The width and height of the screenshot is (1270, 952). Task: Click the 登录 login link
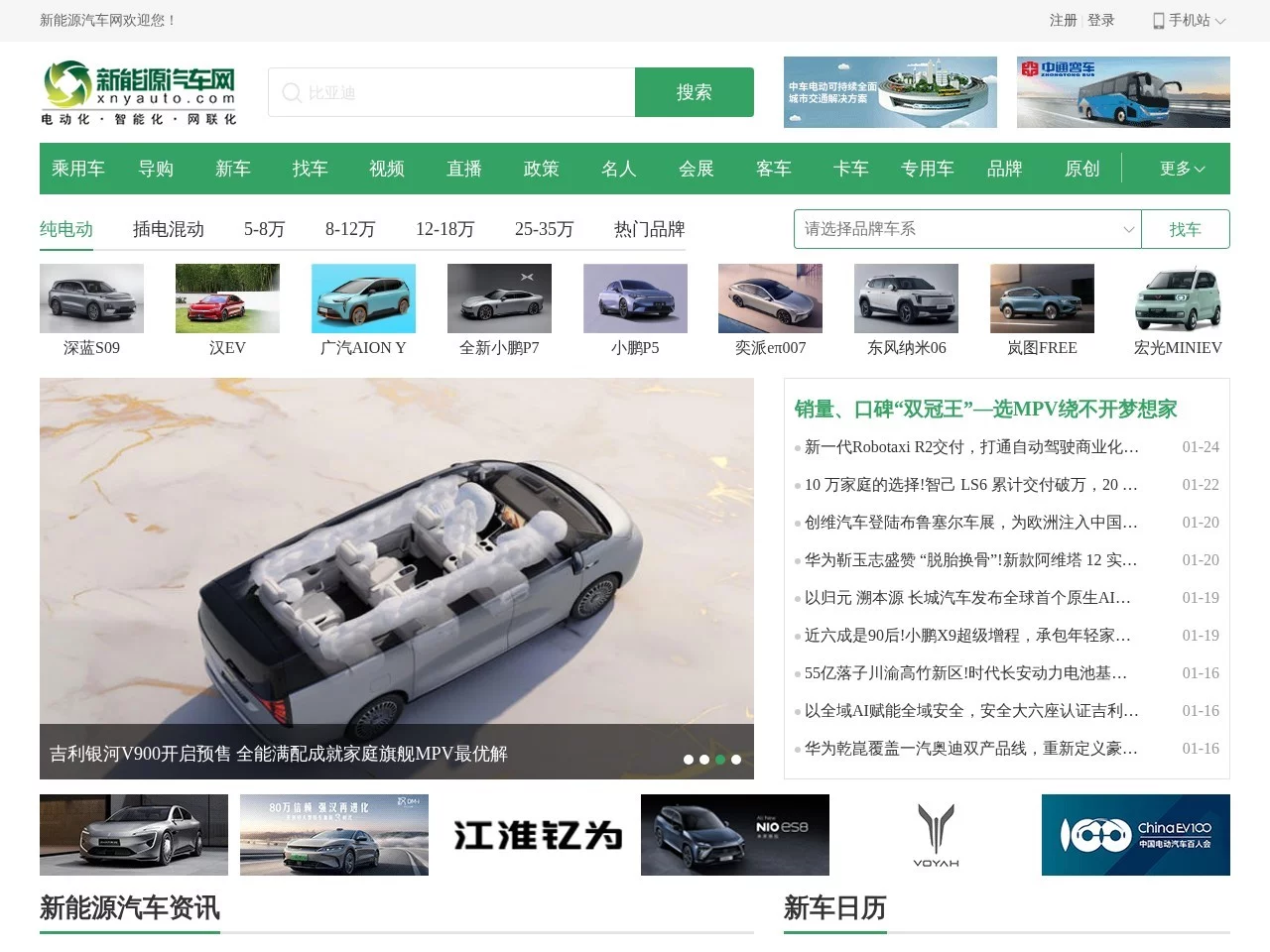click(1101, 20)
